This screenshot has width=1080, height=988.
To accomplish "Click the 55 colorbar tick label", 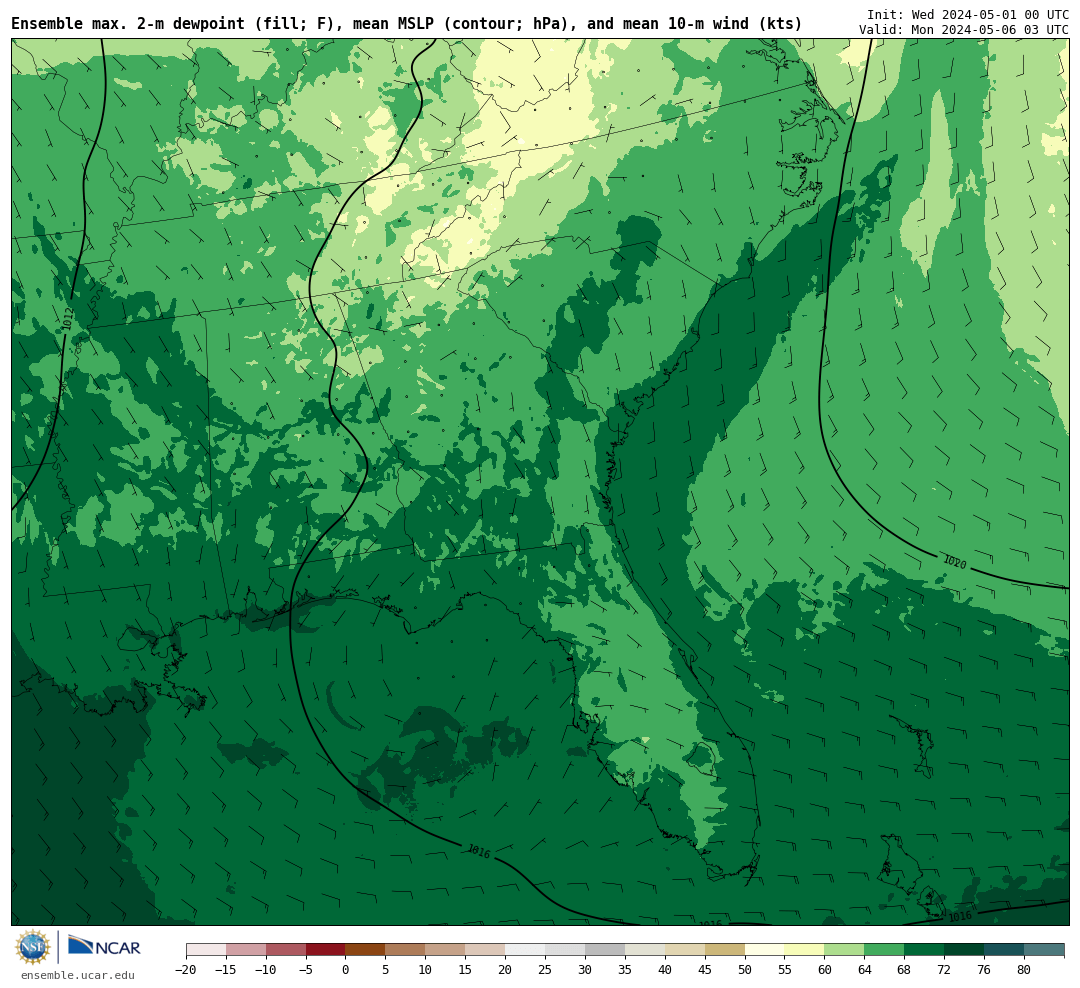I will (x=785, y=969).
